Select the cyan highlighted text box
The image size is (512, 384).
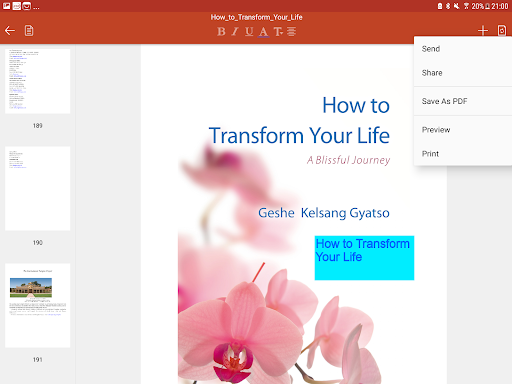[364, 258]
